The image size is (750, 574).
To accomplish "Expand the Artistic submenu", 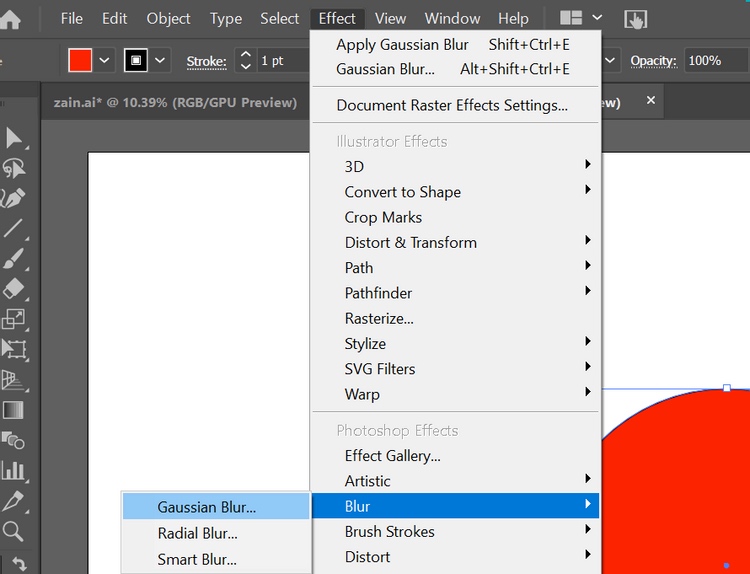I will 455,481.
